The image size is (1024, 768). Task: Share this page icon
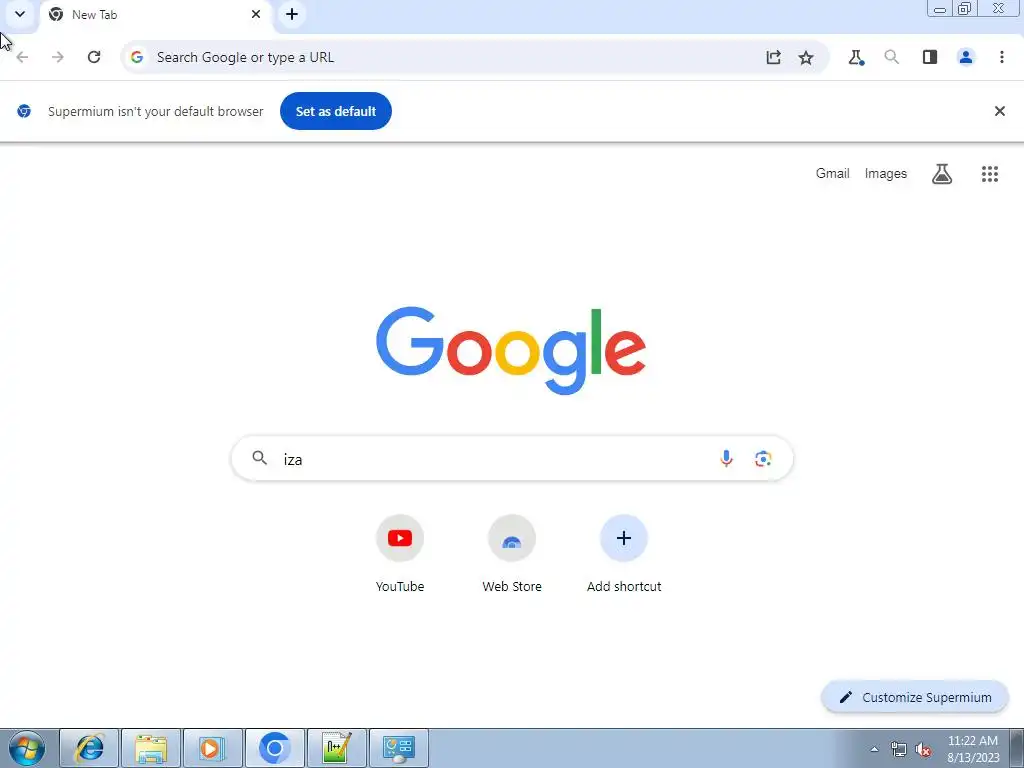point(773,57)
